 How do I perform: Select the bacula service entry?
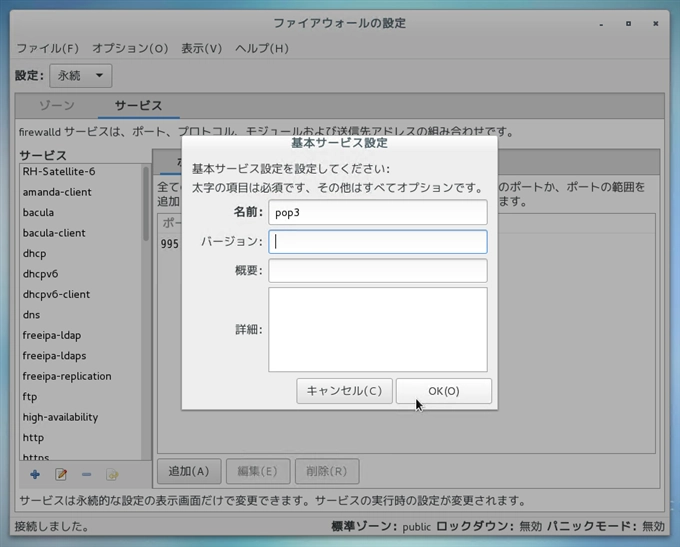click(81, 212)
